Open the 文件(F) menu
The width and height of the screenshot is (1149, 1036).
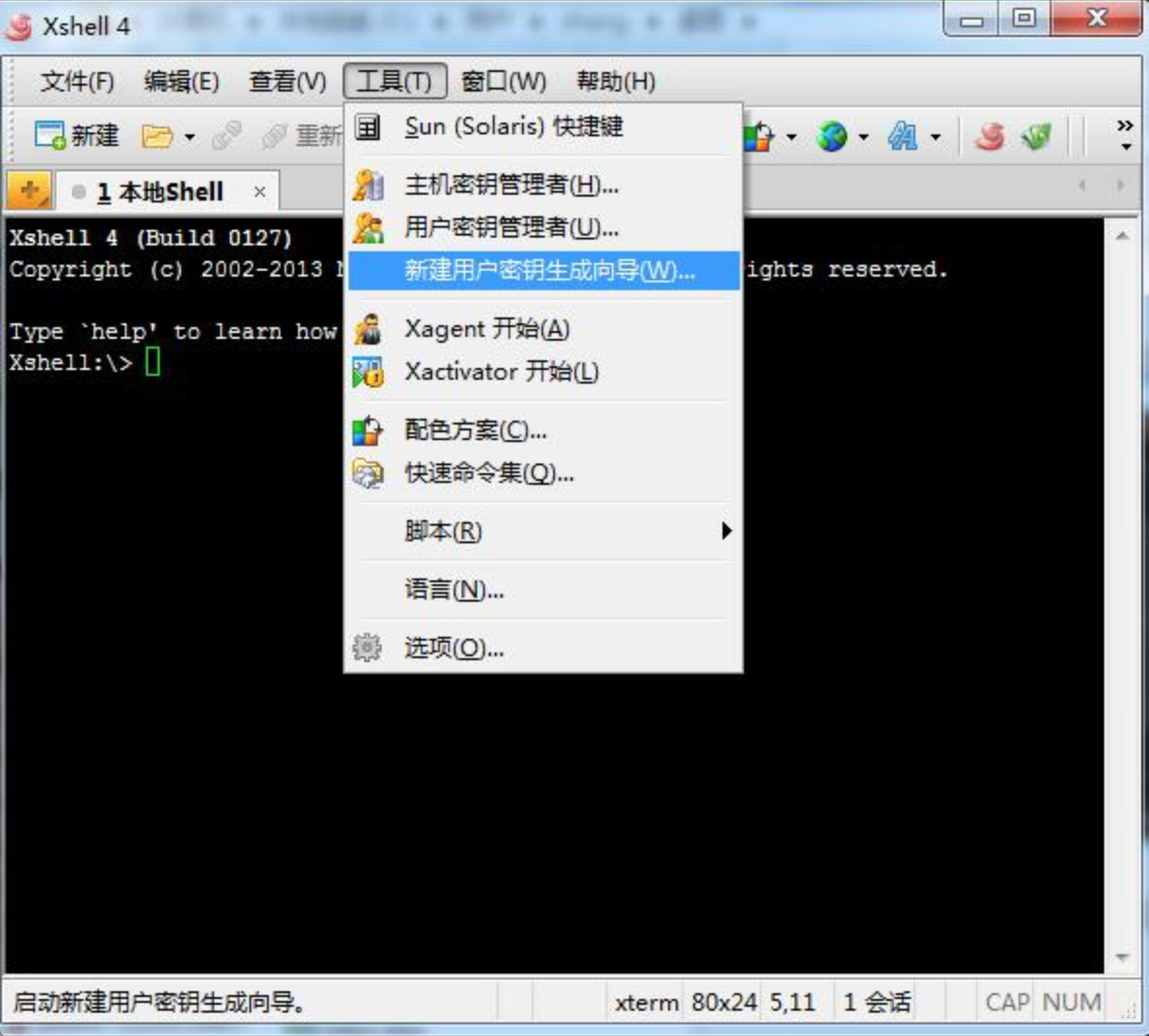pos(77,81)
